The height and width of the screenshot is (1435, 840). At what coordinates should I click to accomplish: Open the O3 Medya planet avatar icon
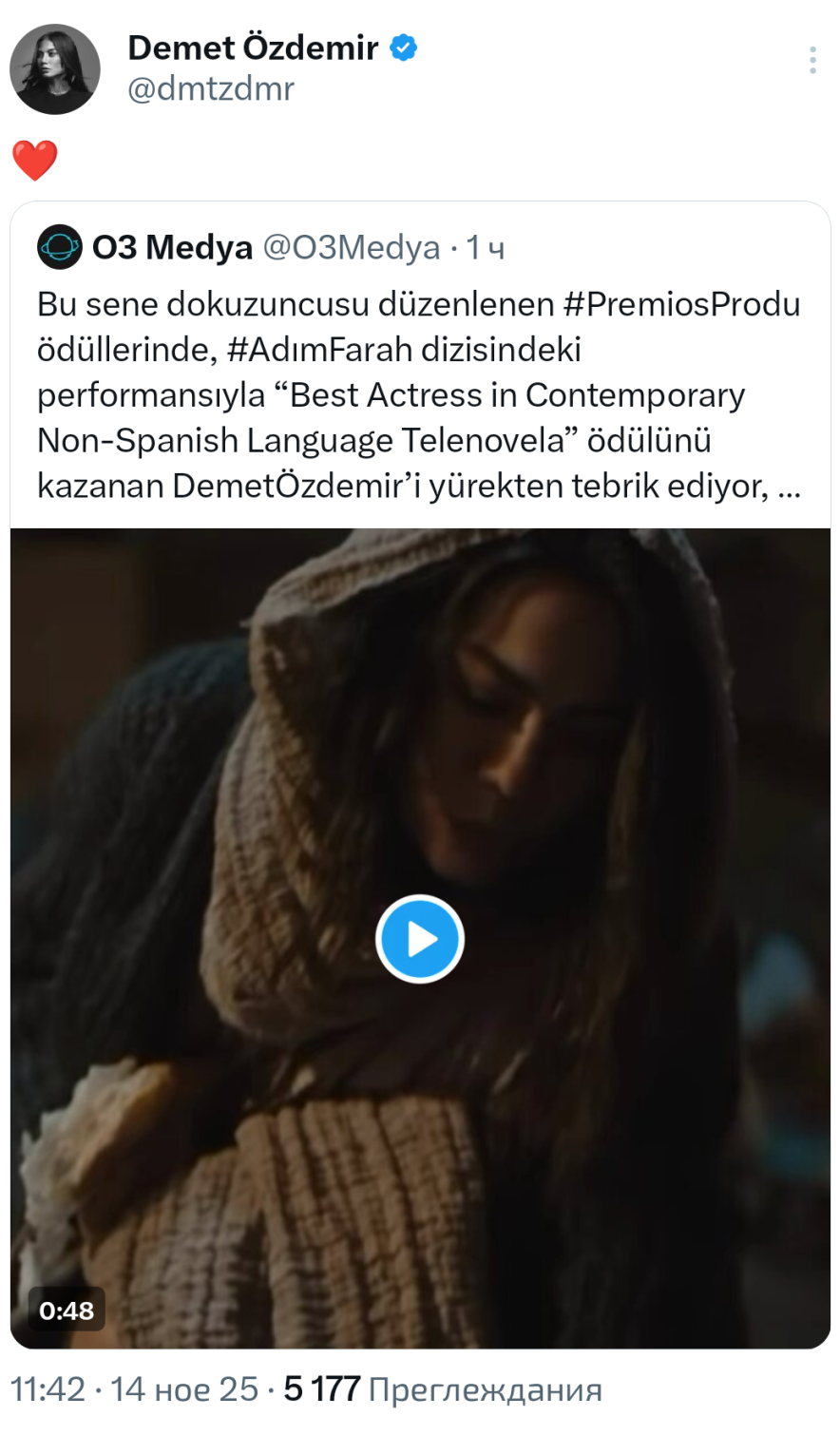(x=60, y=247)
